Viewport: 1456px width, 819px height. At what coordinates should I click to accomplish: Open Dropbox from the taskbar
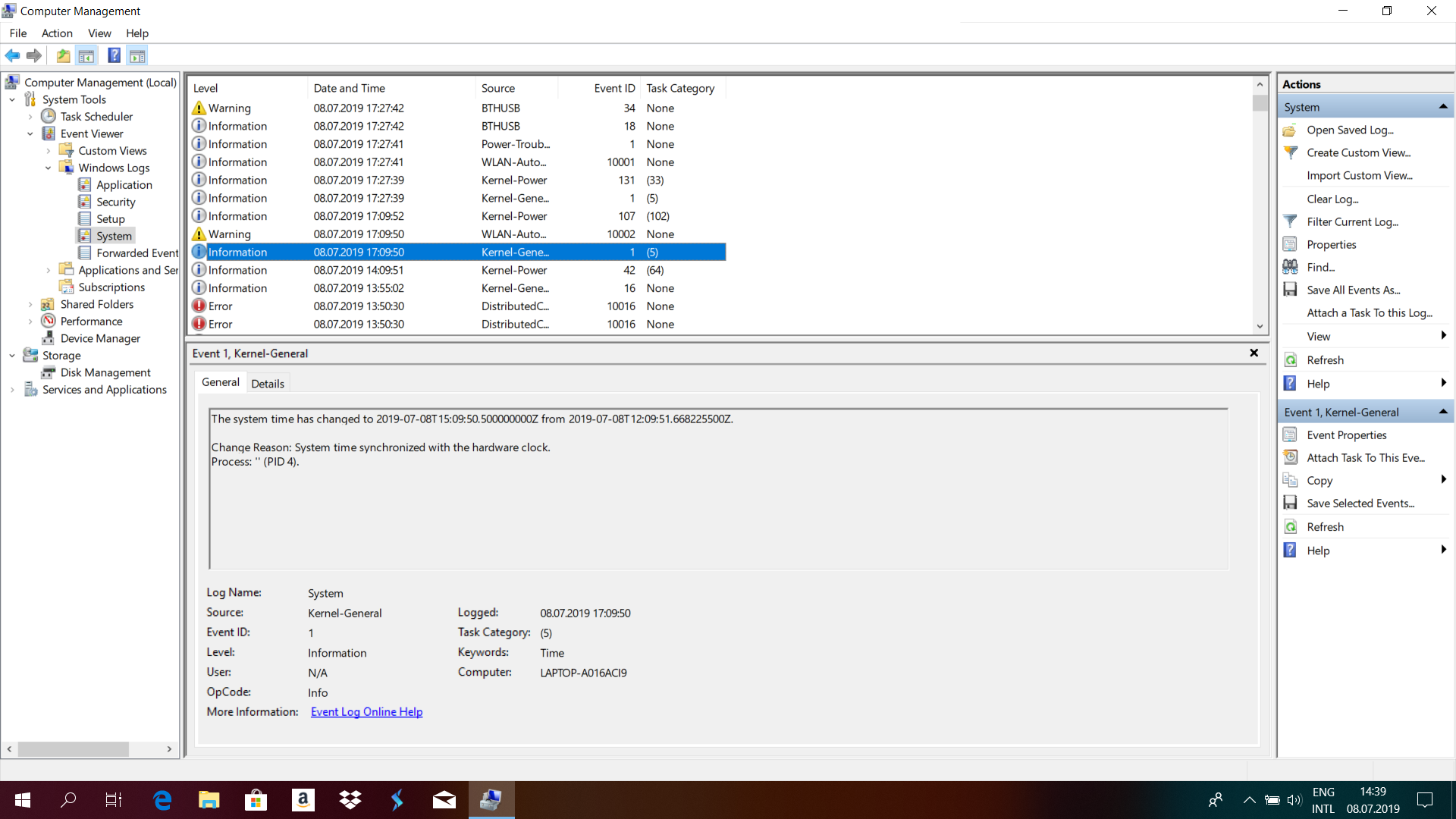point(350,799)
